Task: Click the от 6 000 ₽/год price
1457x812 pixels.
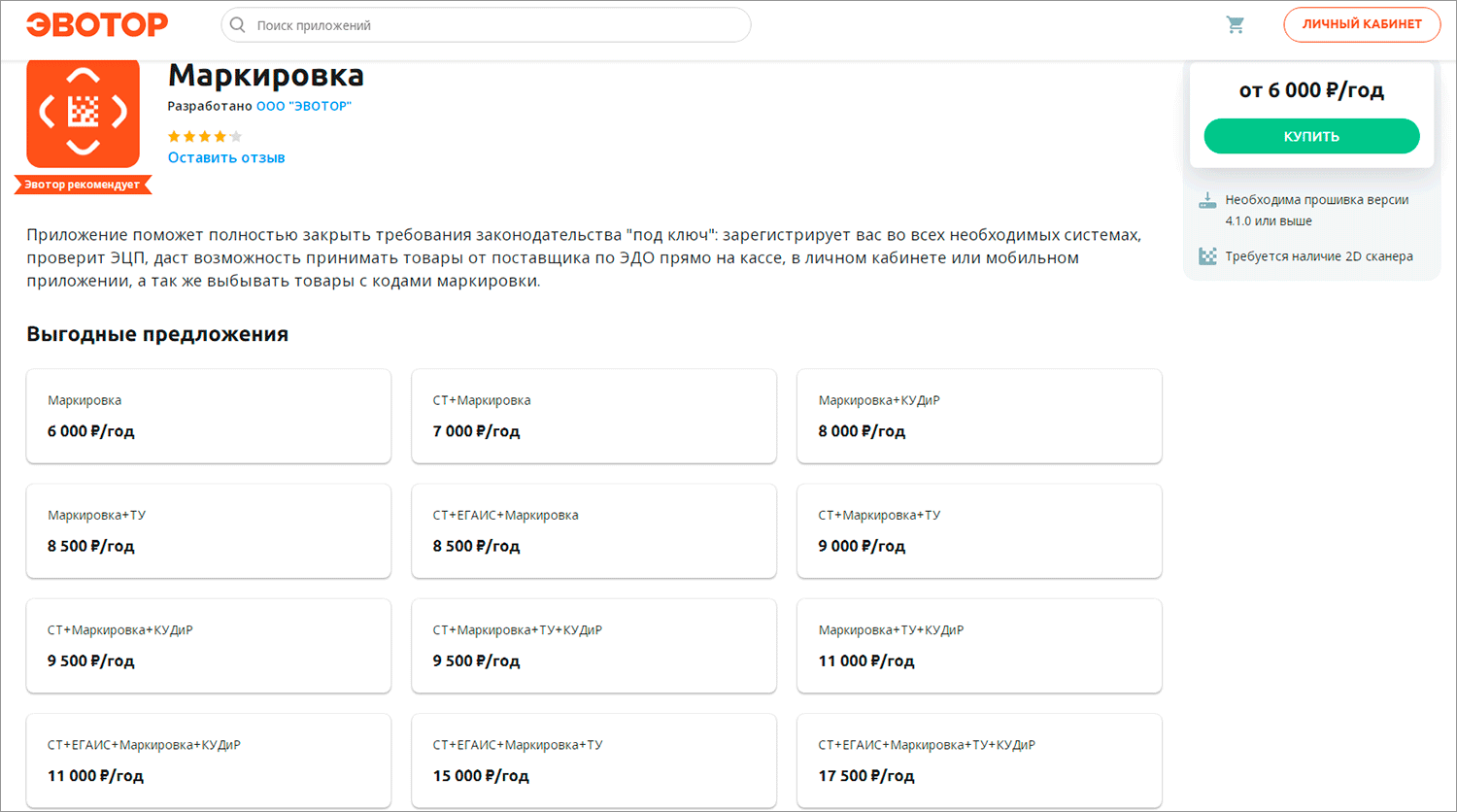Action: coord(1311,90)
